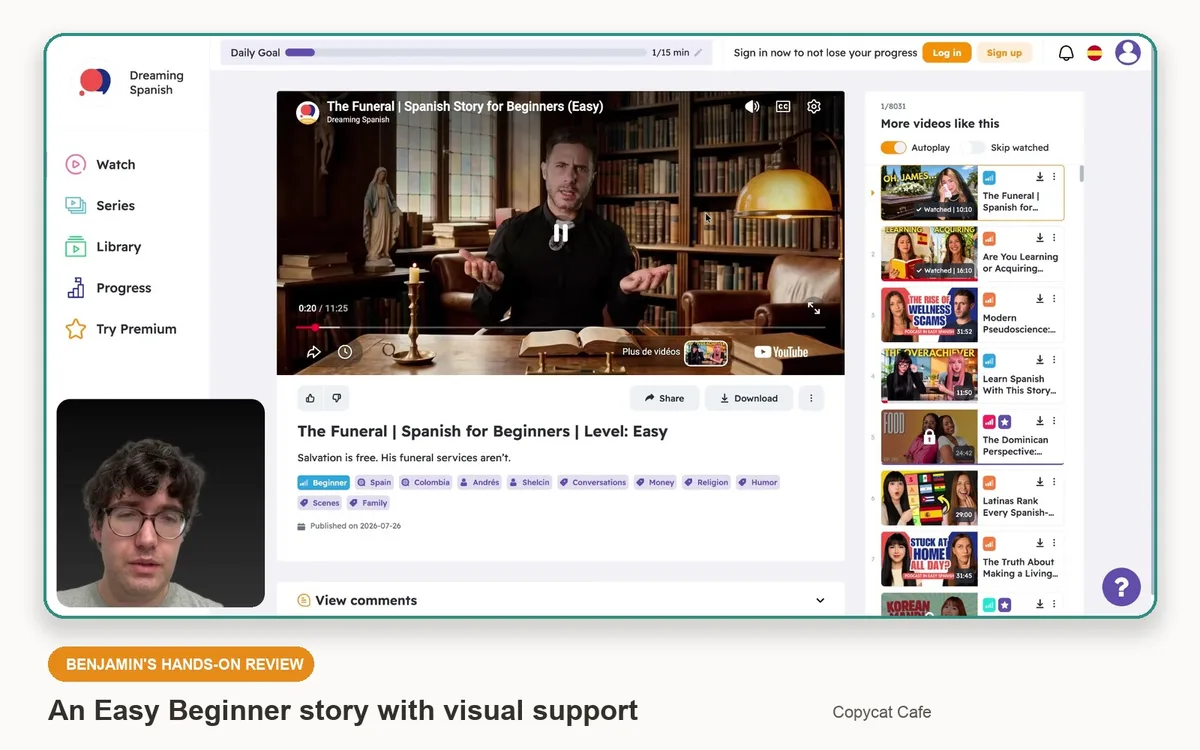This screenshot has width=1200, height=750.
Task: Click the Log in button
Action: pyautogui.click(x=947, y=53)
